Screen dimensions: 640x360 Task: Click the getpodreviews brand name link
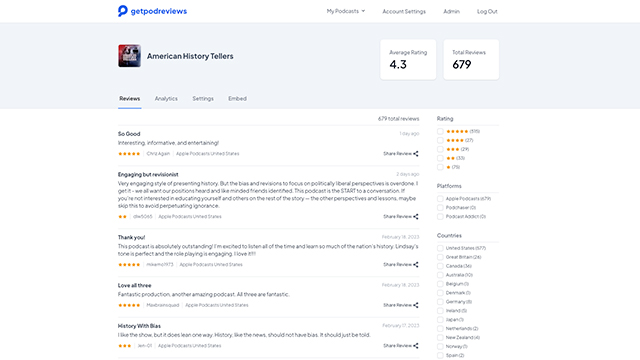pos(159,11)
